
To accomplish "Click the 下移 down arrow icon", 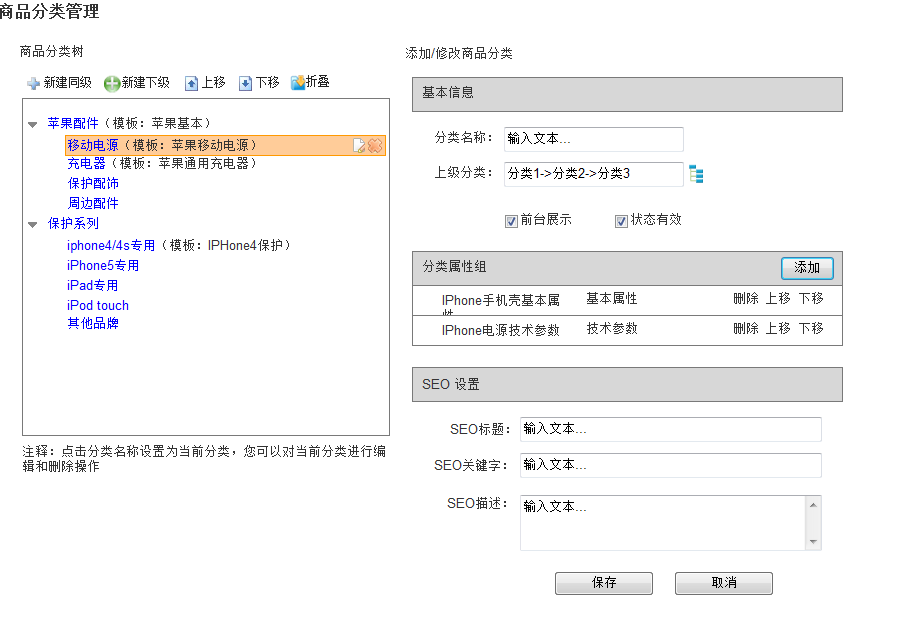I will (x=245, y=83).
